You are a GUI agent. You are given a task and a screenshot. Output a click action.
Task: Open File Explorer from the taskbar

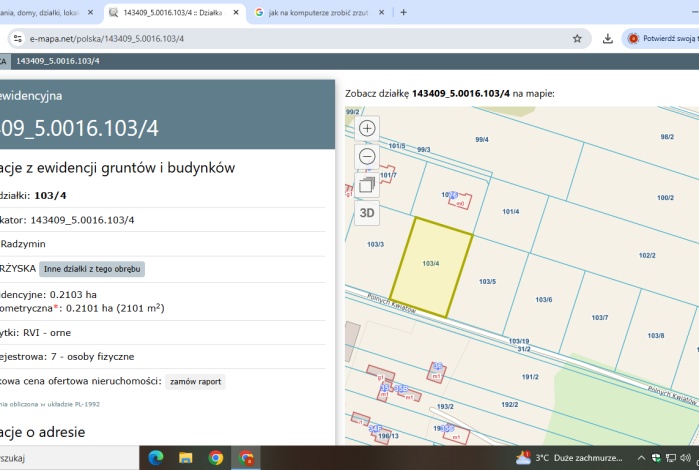tap(185, 458)
